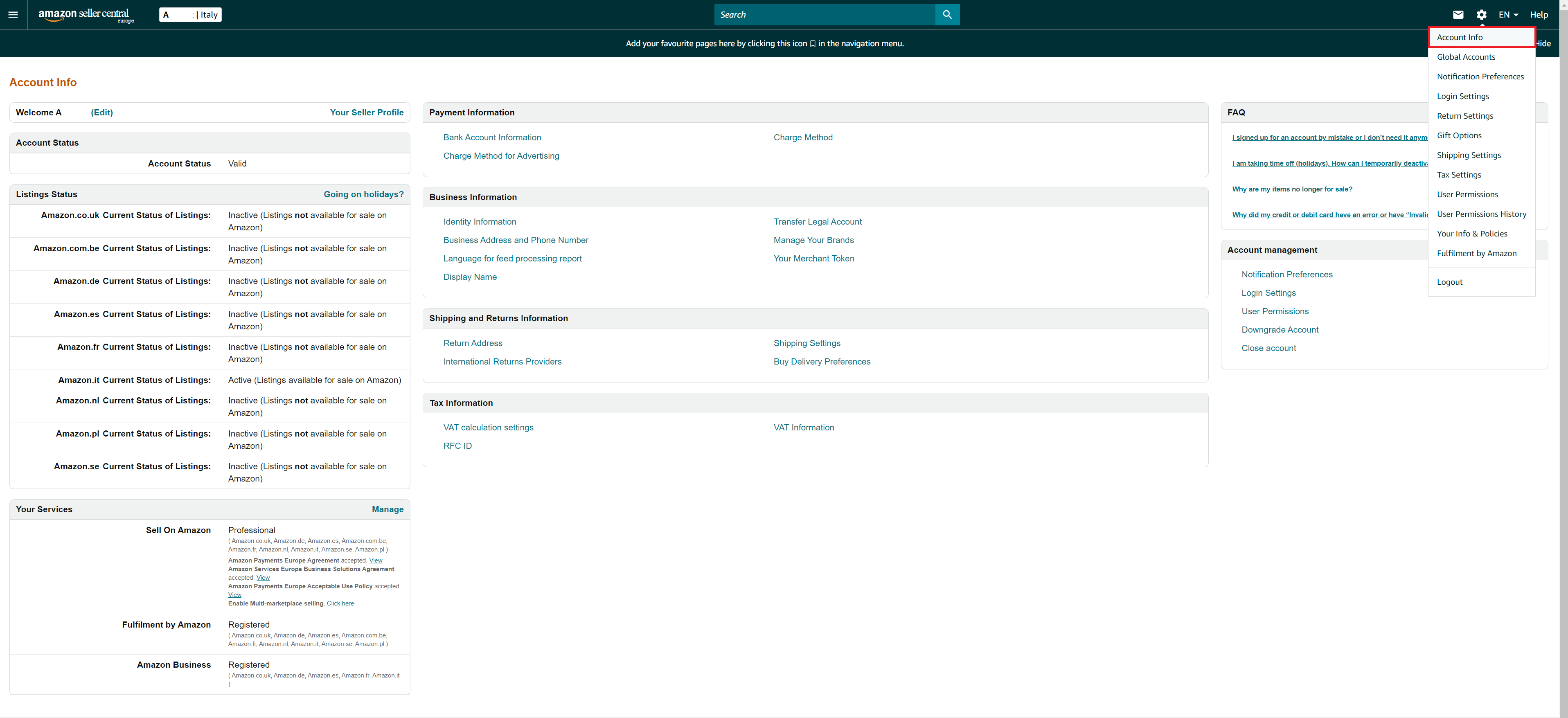
Task: Click the search magnifier button
Action: pyautogui.click(x=946, y=15)
